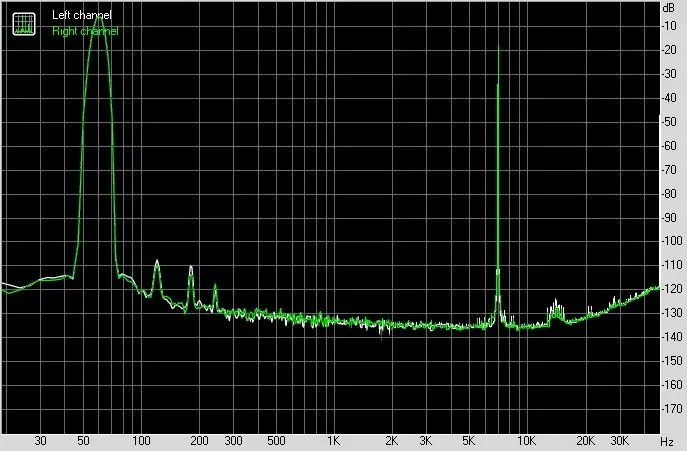Select the 'Right channel' legend label
Screen dimensions: 687x451
[x=85, y=31]
